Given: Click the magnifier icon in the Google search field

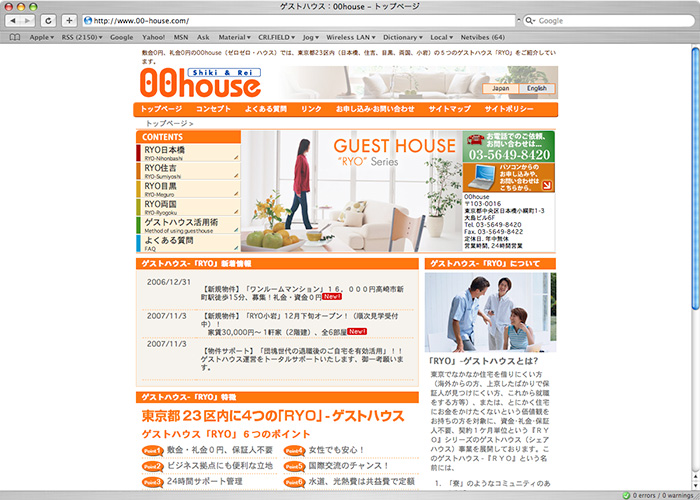Looking at the screenshot, I should coord(531,21).
